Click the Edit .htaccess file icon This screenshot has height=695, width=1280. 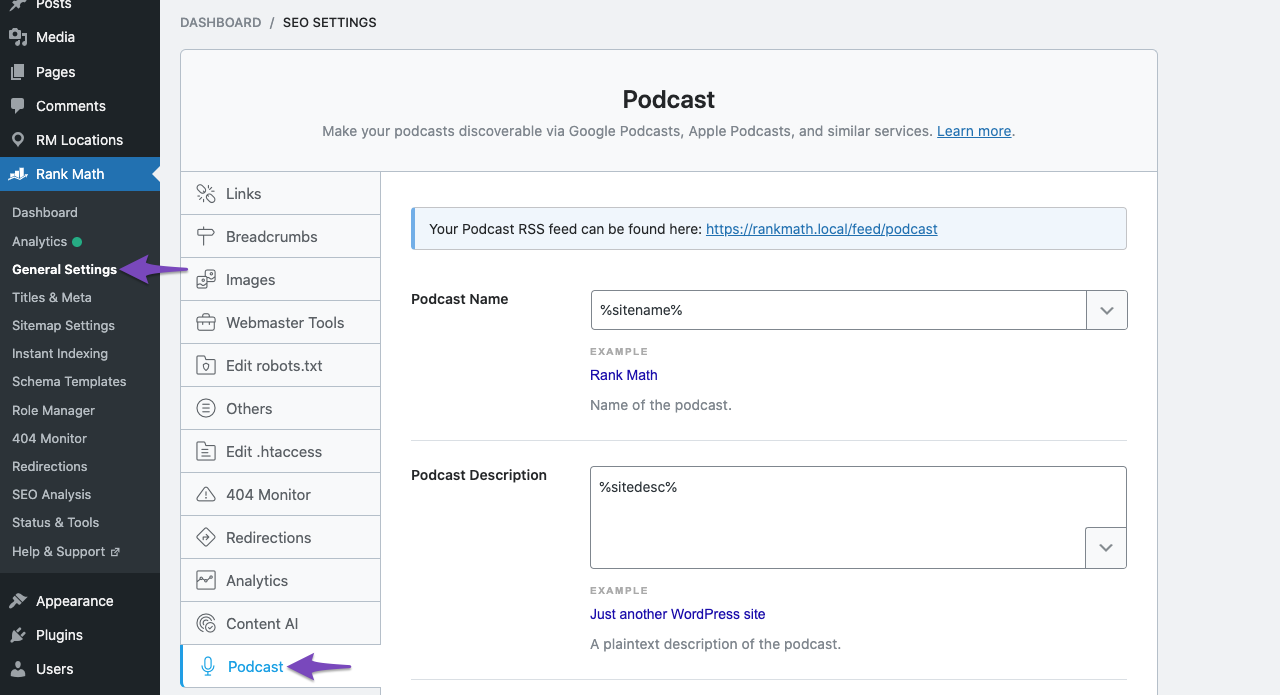coord(206,451)
